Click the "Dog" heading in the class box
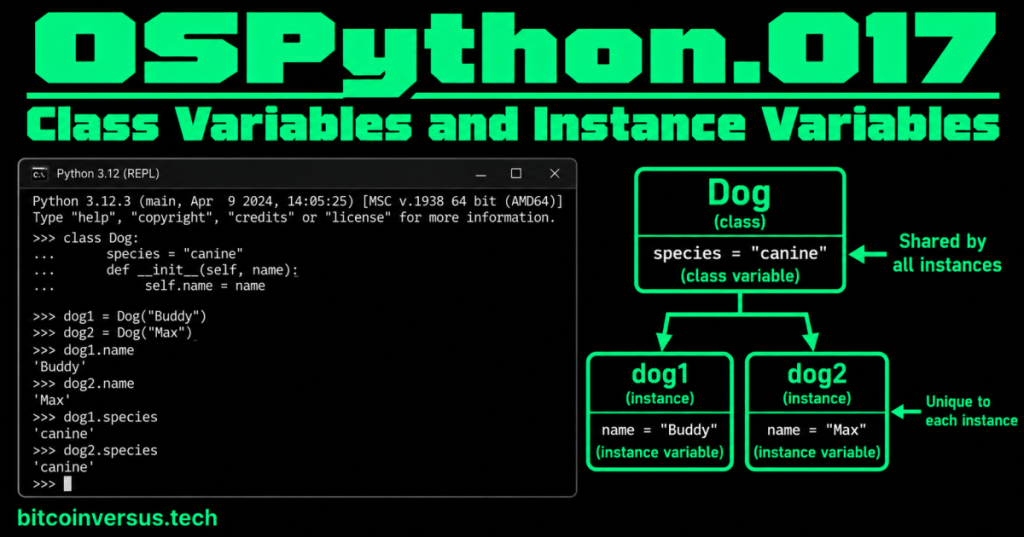The height and width of the screenshot is (537, 1024). tap(739, 193)
